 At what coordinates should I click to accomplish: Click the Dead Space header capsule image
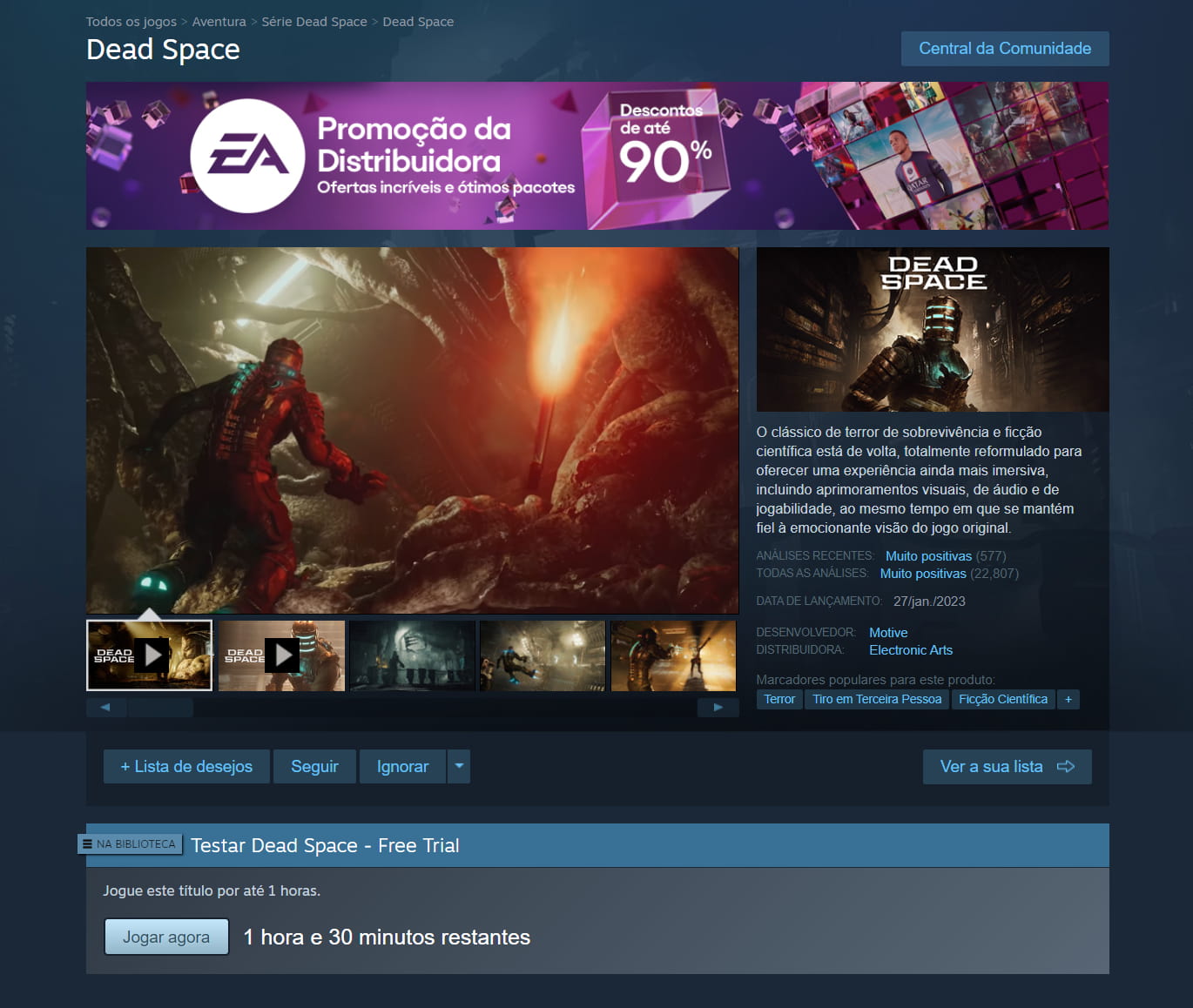coord(933,329)
